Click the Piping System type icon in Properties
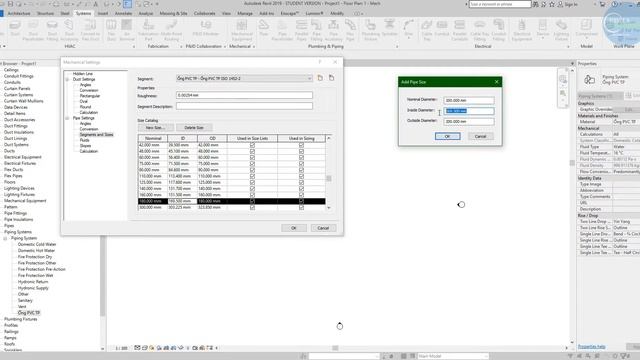This screenshot has height=360, width=640. (589, 79)
